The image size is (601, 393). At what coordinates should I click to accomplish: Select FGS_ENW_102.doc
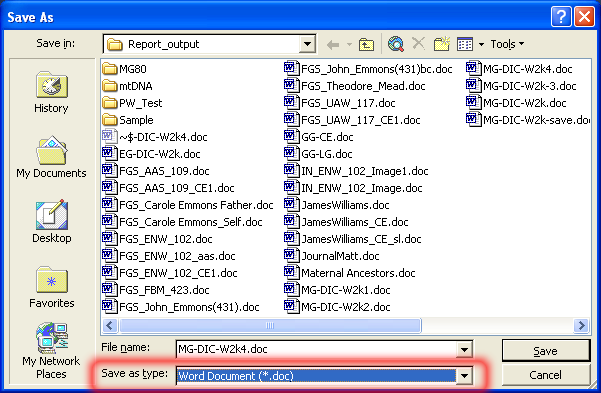click(x=158, y=239)
